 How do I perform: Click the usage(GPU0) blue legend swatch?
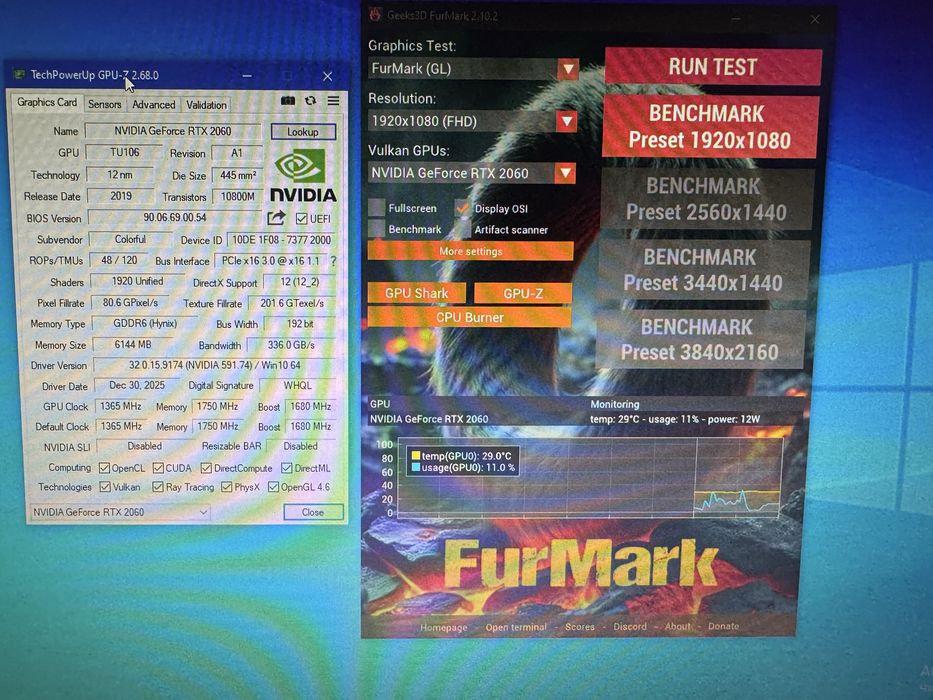tap(416, 468)
